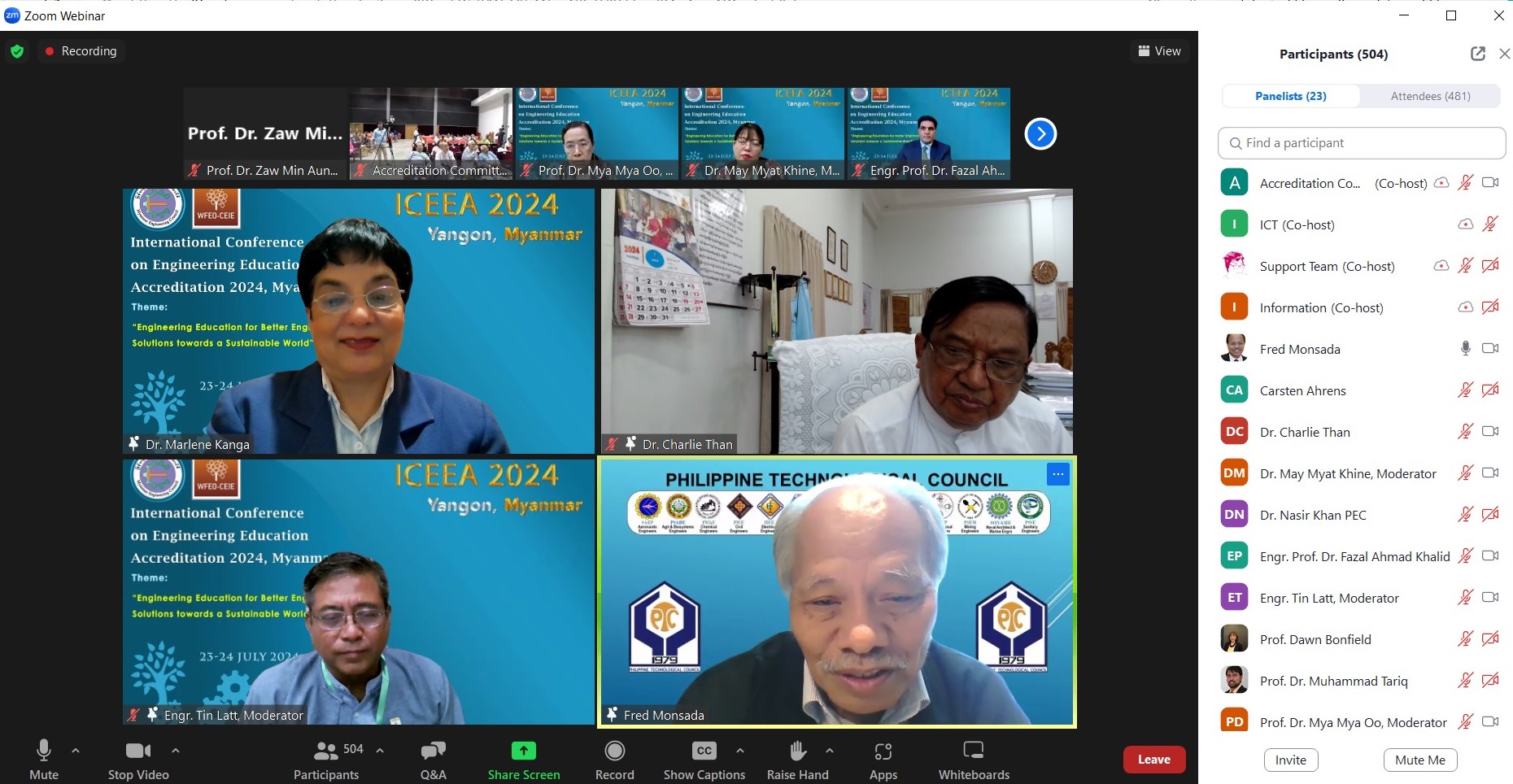This screenshot has width=1513, height=784.
Task: Click the Find a participant search field
Action: (x=1362, y=143)
